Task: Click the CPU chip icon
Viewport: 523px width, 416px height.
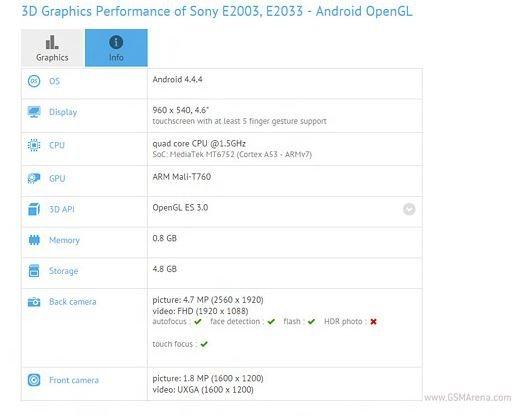Action: (34, 145)
